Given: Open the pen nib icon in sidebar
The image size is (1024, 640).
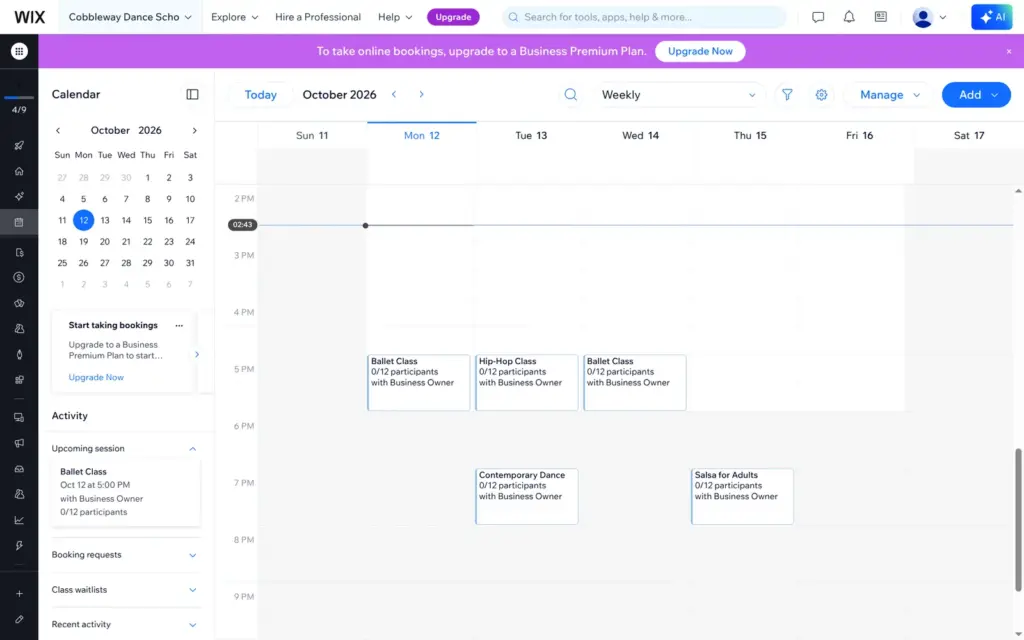Looking at the screenshot, I should tap(19, 355).
